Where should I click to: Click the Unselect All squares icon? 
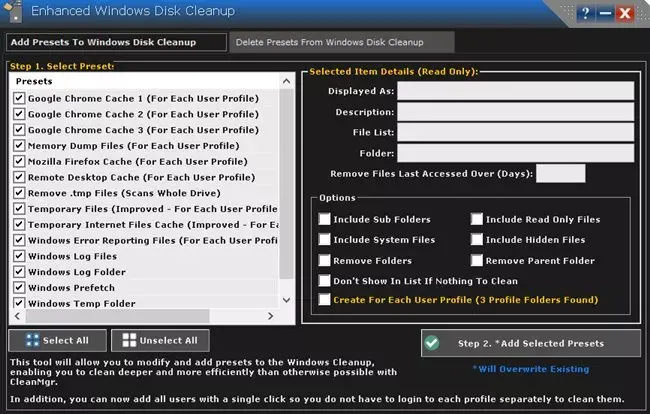click(129, 340)
